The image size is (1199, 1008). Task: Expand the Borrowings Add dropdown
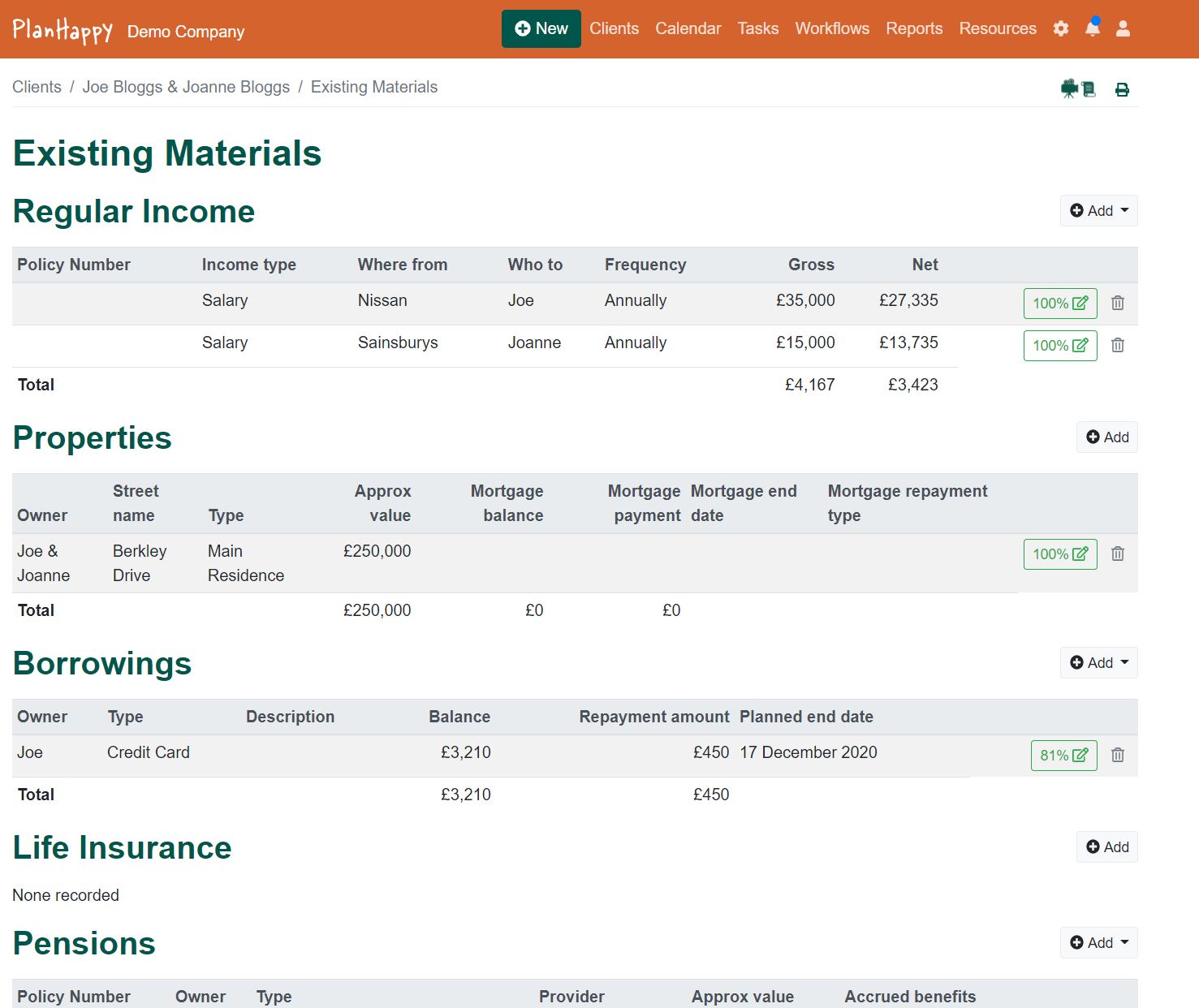[x=1098, y=663]
